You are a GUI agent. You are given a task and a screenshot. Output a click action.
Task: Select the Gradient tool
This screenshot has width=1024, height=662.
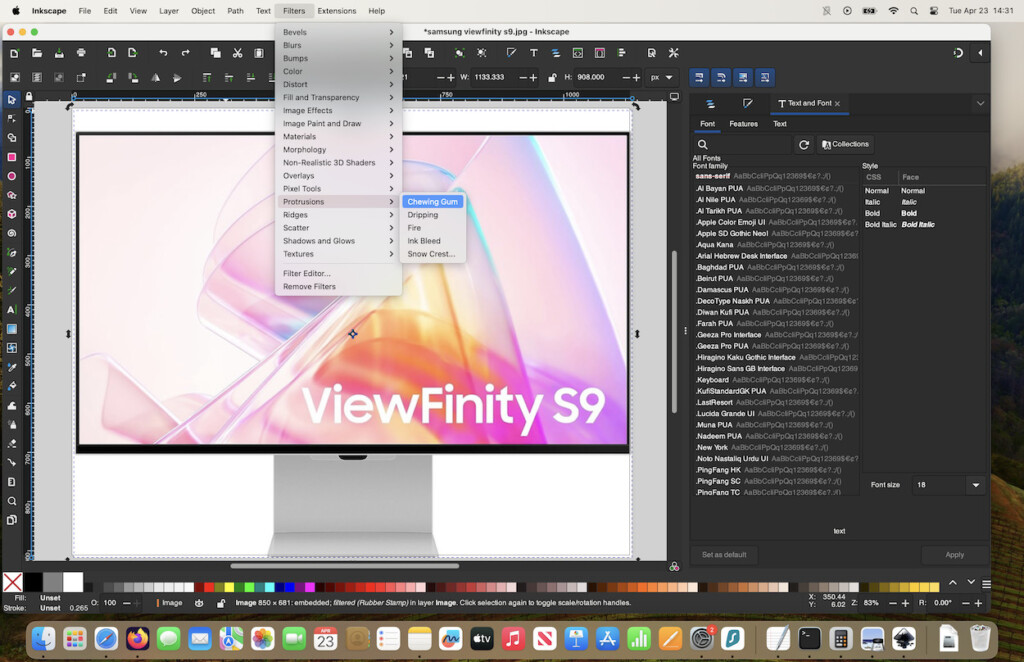pos(12,329)
